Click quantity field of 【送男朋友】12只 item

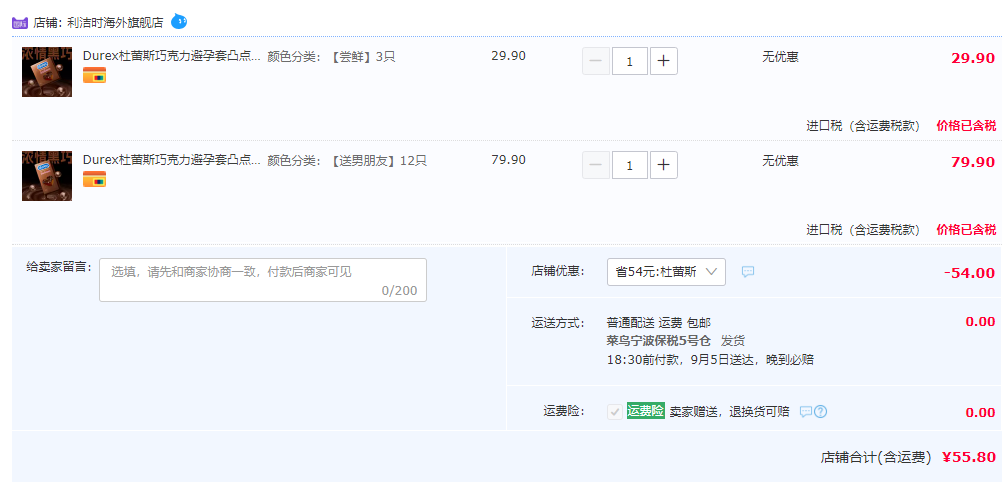tap(629, 165)
